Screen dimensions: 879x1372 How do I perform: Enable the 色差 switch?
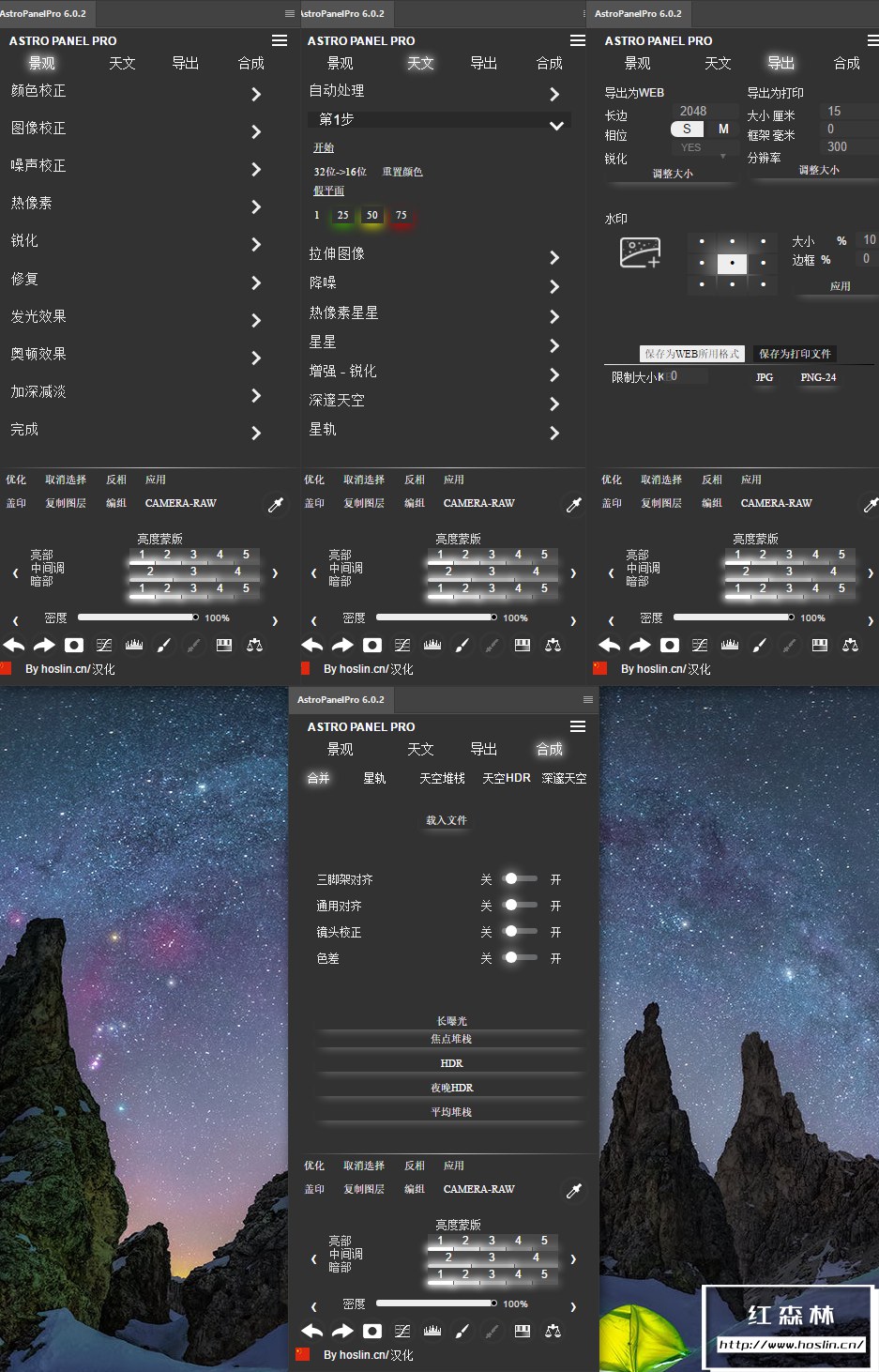coord(520,958)
